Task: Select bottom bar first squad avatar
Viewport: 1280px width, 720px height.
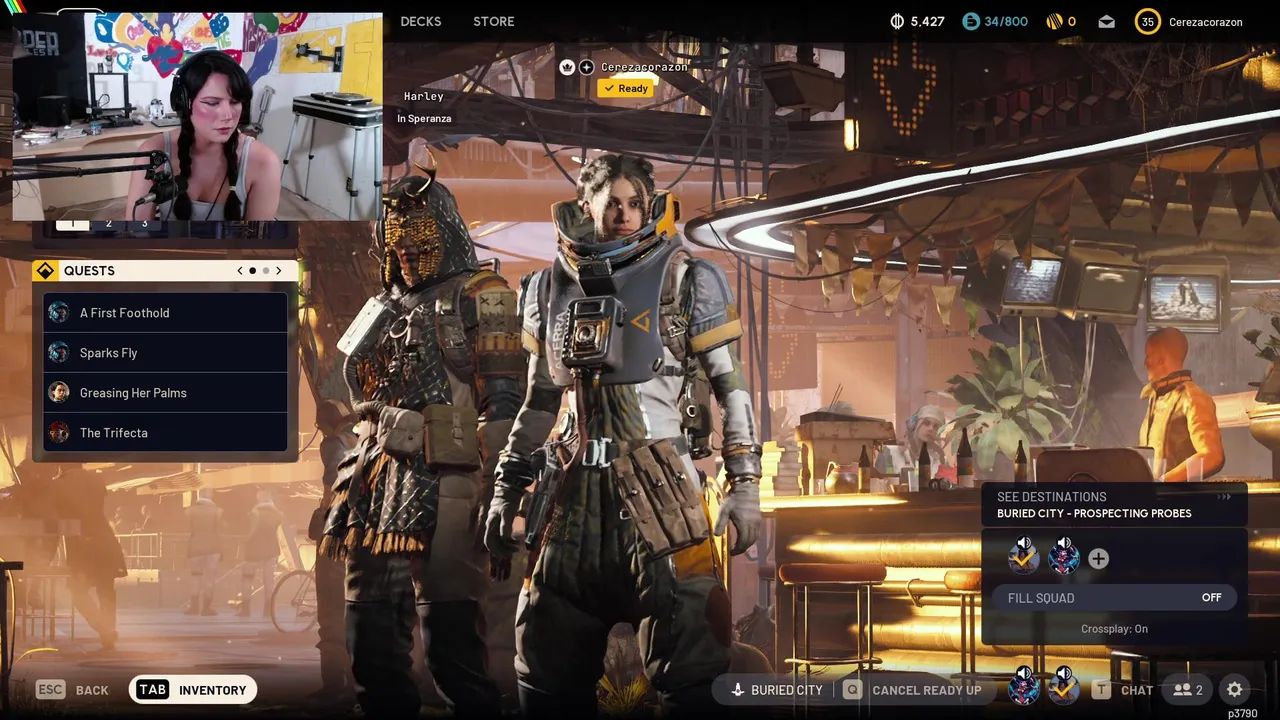Action: [1023, 688]
